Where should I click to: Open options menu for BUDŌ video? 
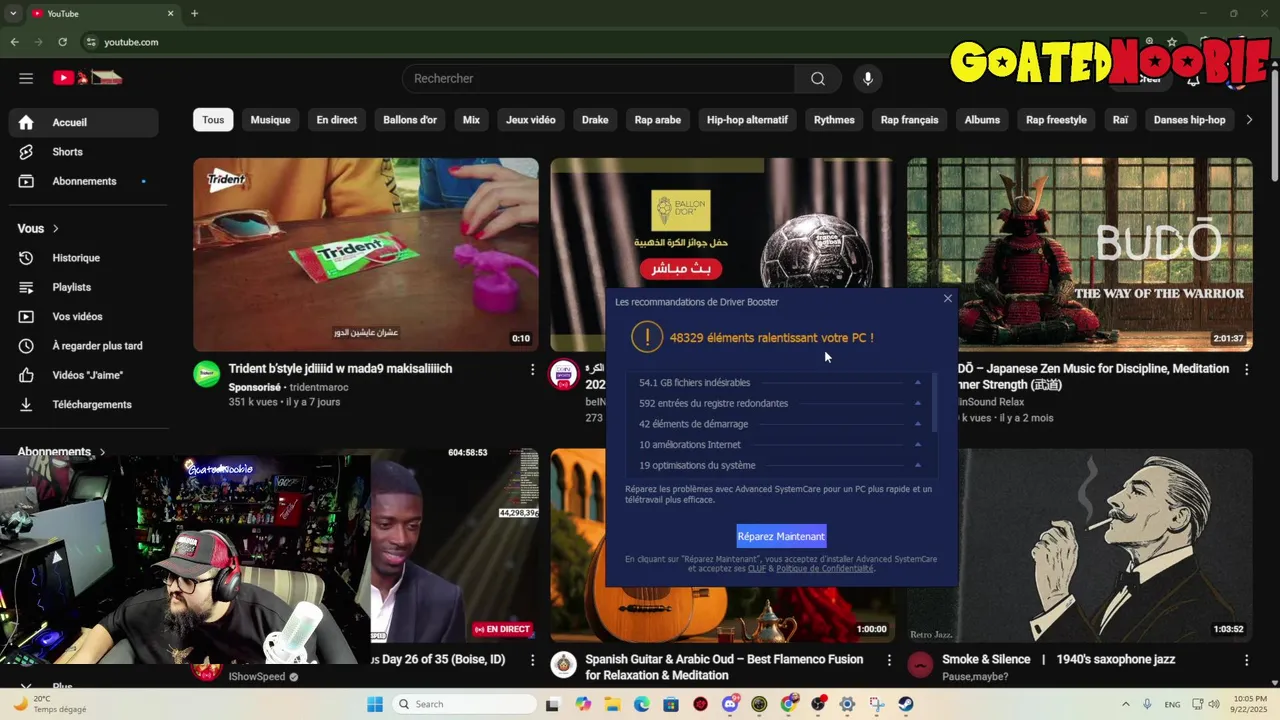(x=1246, y=370)
